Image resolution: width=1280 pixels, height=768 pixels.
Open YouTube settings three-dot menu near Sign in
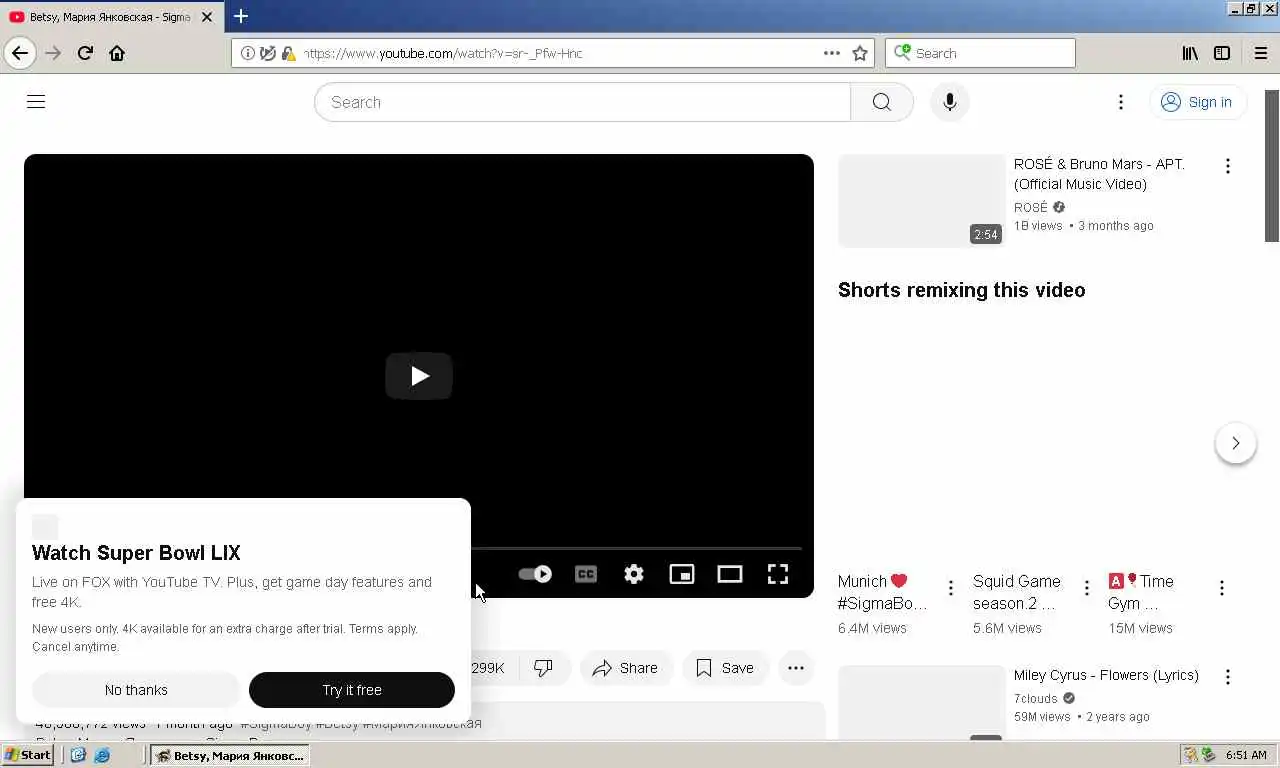1121,102
